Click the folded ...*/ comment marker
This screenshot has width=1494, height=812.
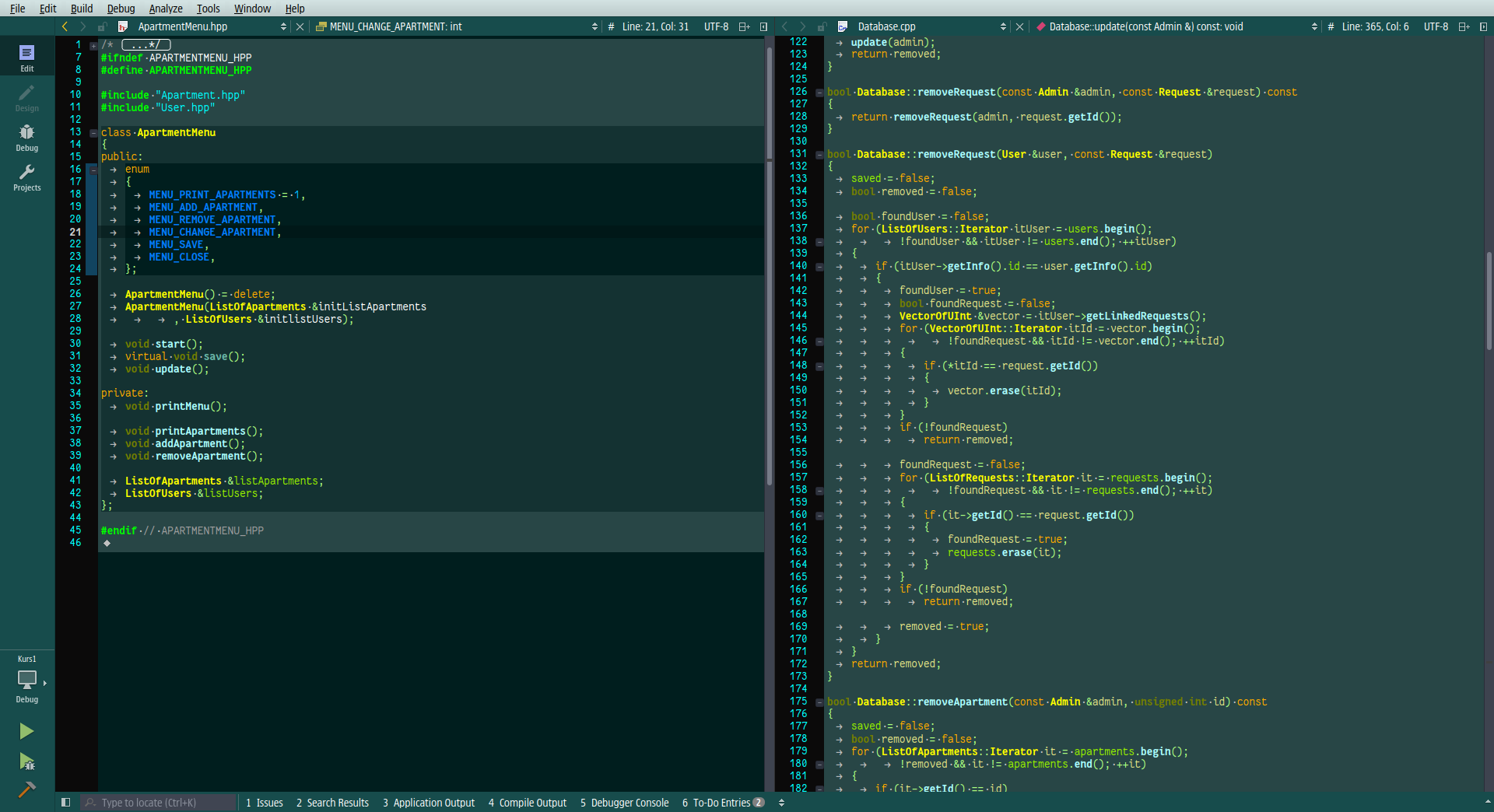coord(146,45)
